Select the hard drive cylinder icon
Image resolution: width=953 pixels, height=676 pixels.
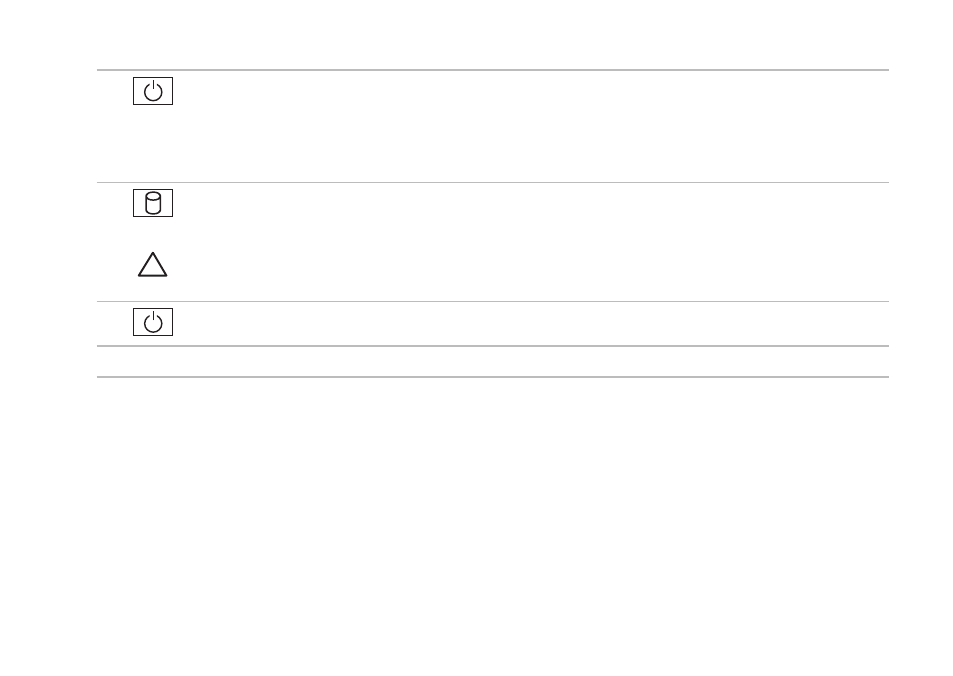tap(153, 203)
